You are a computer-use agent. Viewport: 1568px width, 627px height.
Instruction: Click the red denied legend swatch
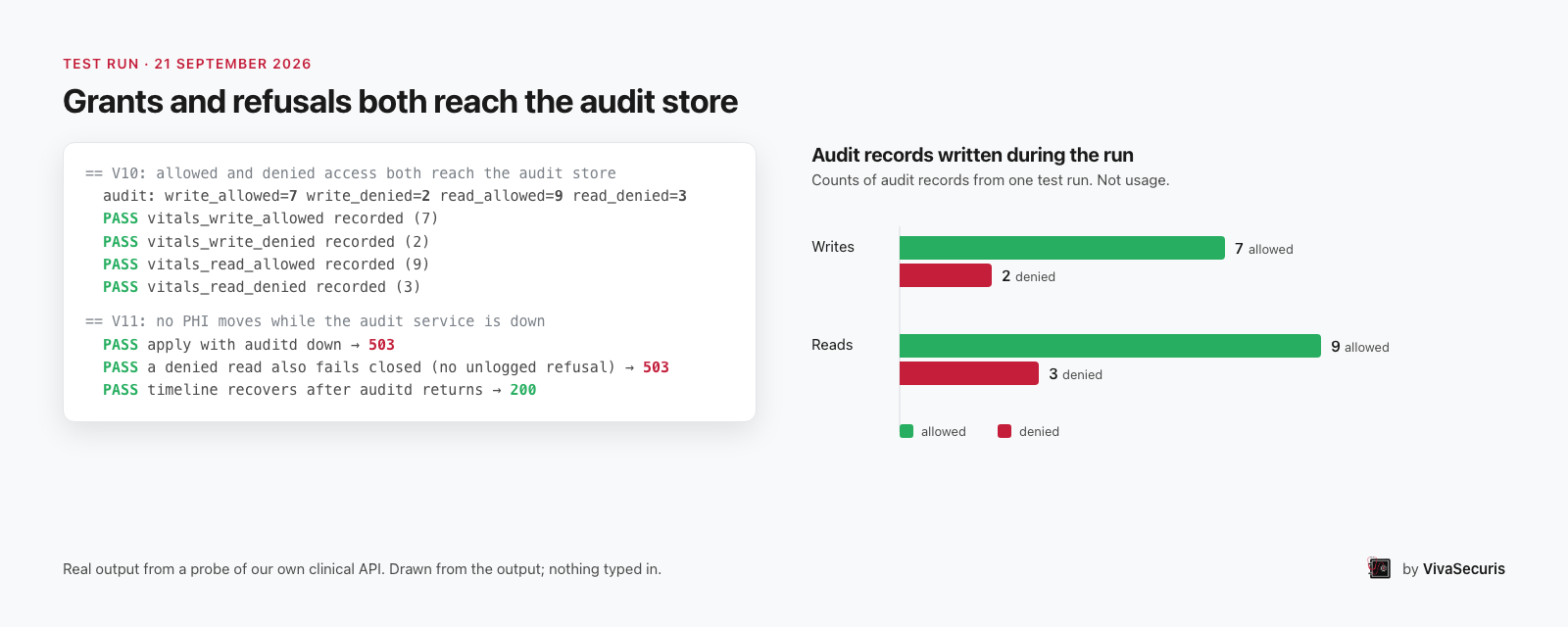[x=1004, y=431]
